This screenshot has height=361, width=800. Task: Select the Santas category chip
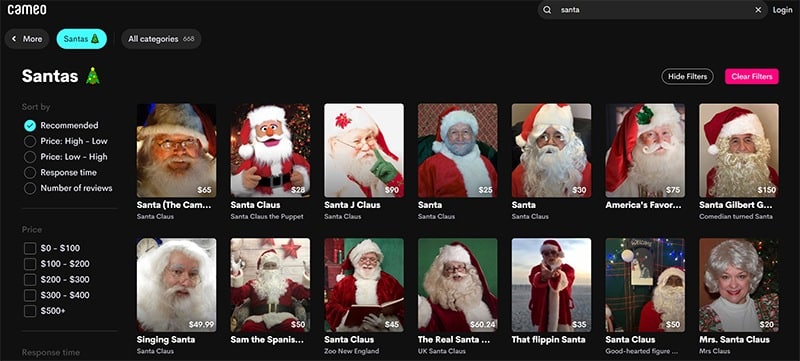tap(82, 39)
